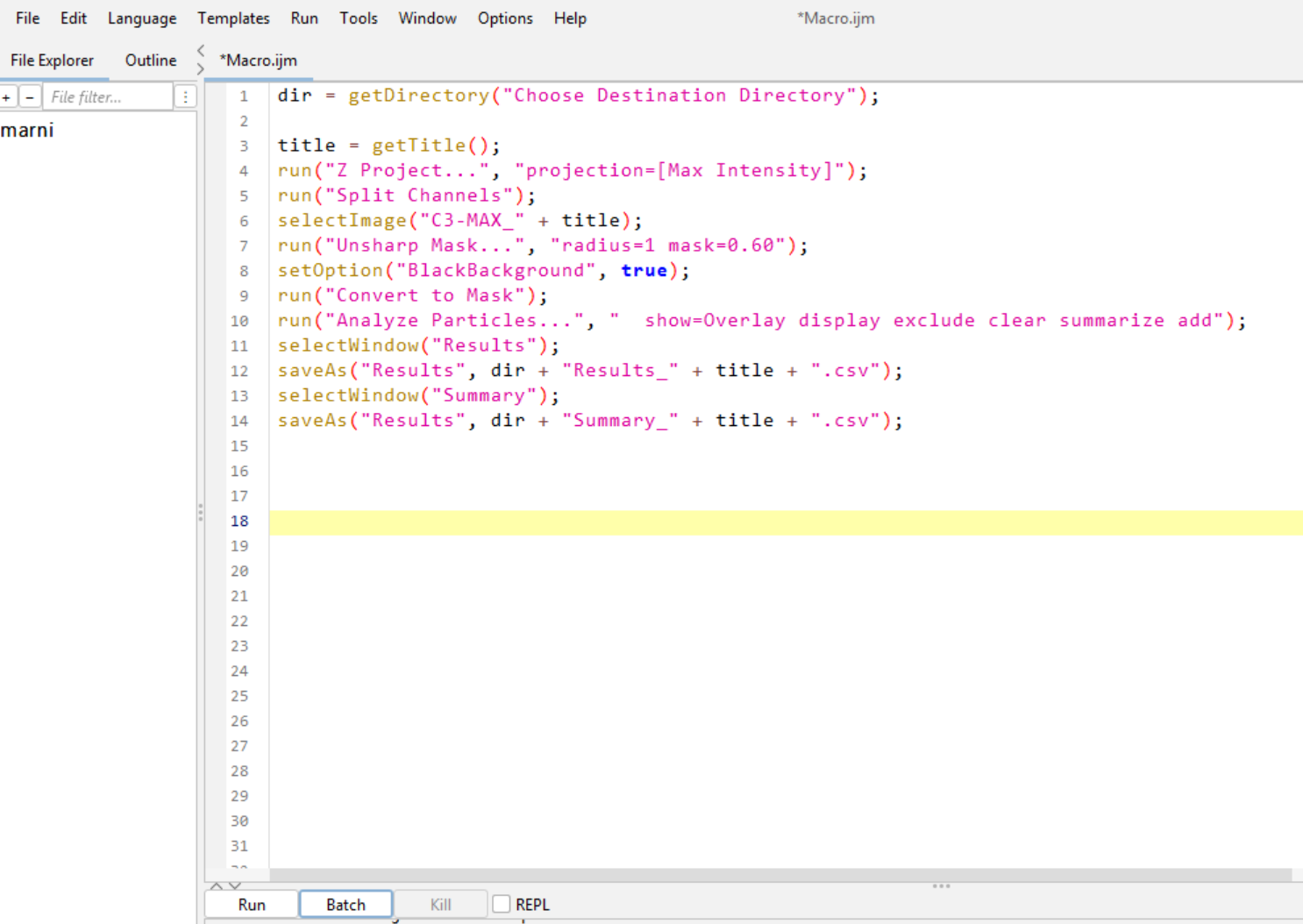
Task: Open the Language menu
Action: tap(142, 18)
